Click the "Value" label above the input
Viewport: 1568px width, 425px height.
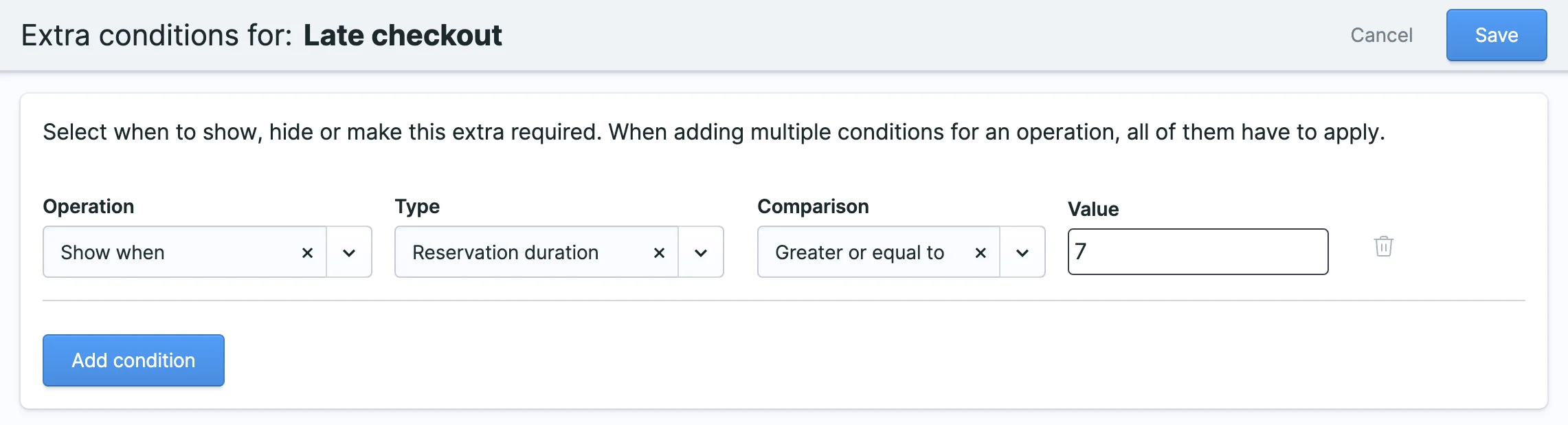1093,209
